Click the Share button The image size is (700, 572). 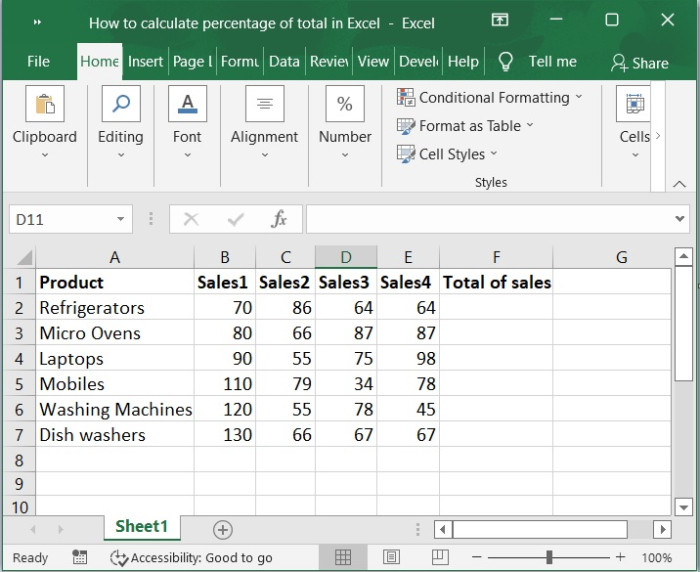point(639,63)
